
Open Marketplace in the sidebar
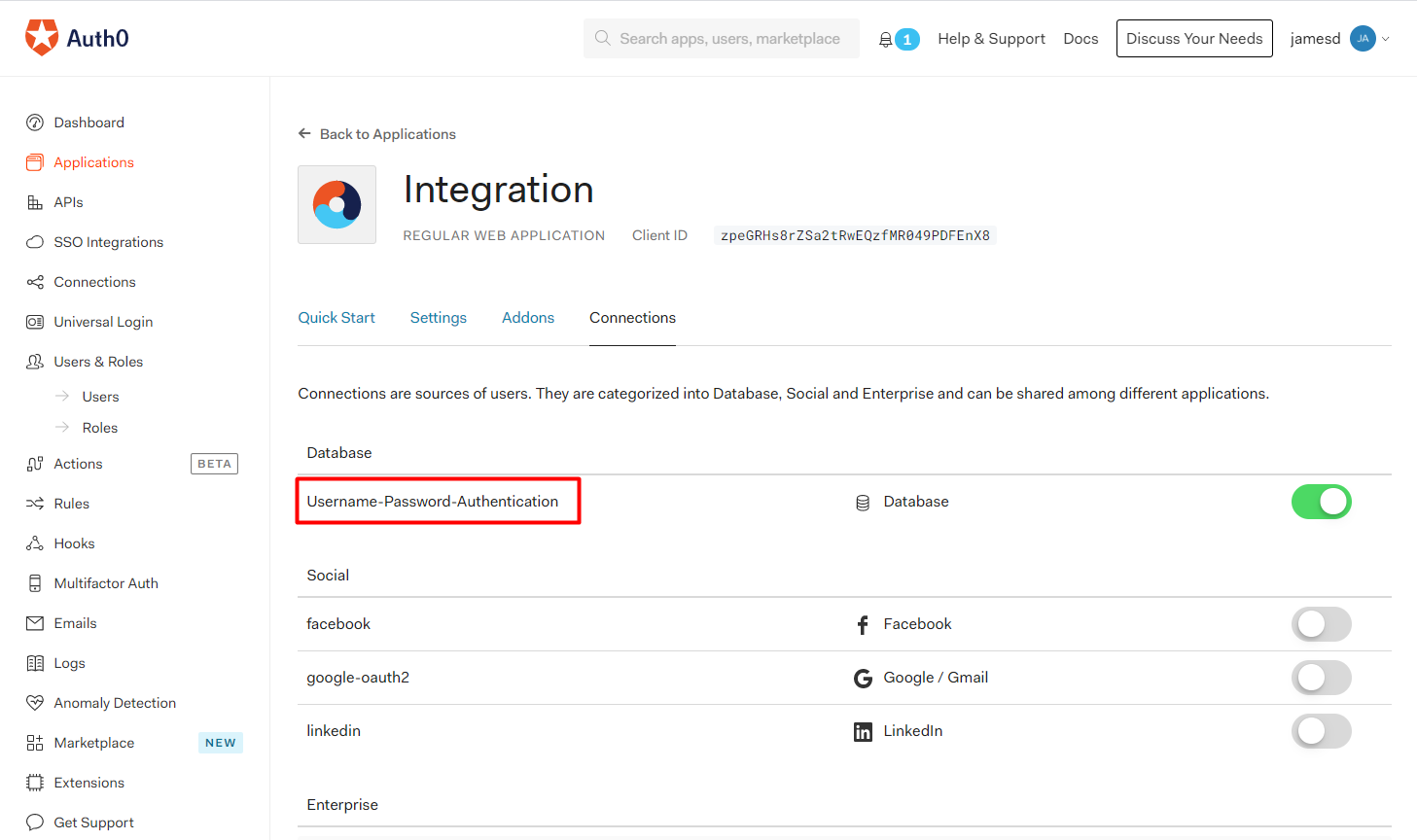(94, 743)
